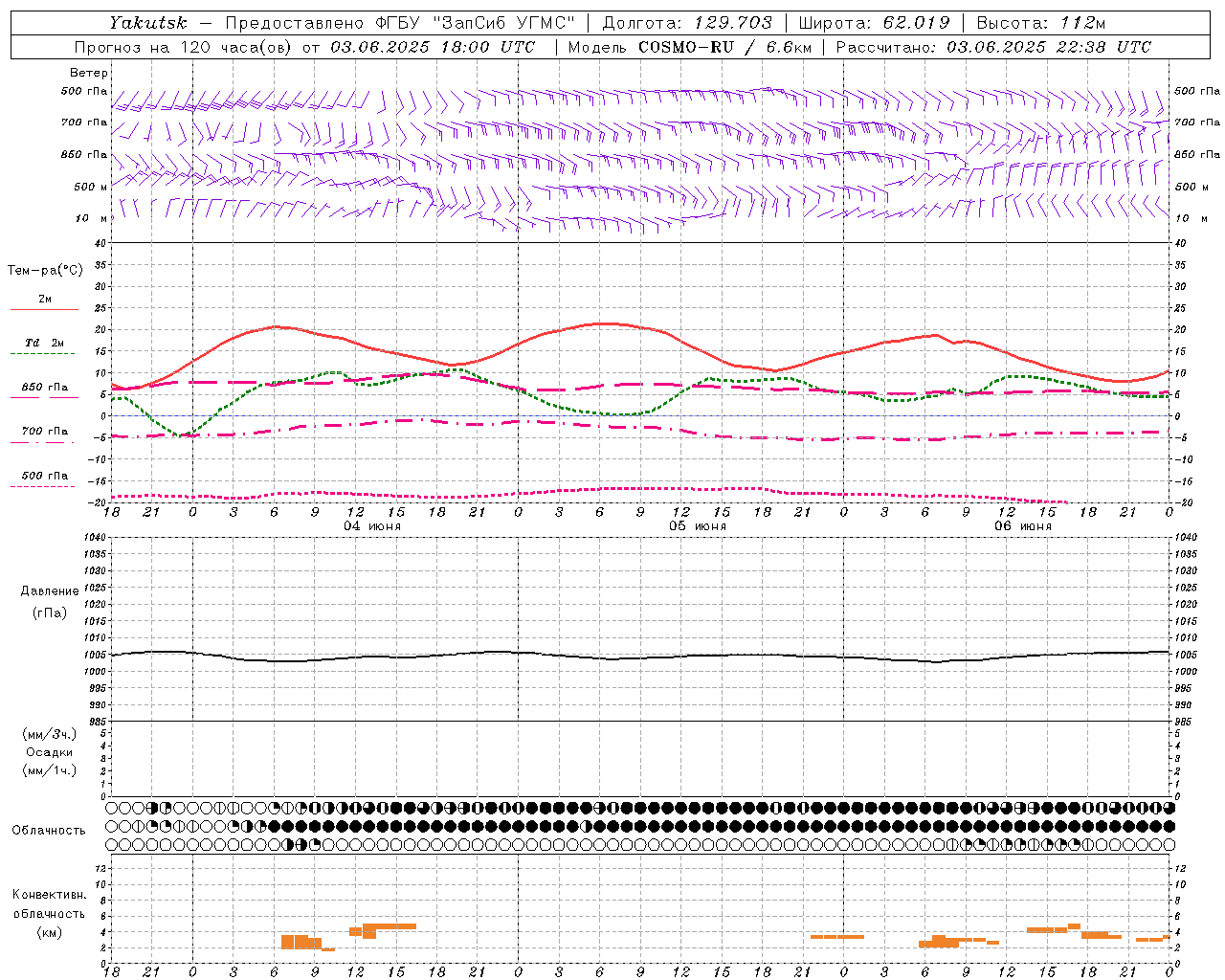Click the Yakutsk station title
This screenshot has width=1225, height=980.
(147, 22)
